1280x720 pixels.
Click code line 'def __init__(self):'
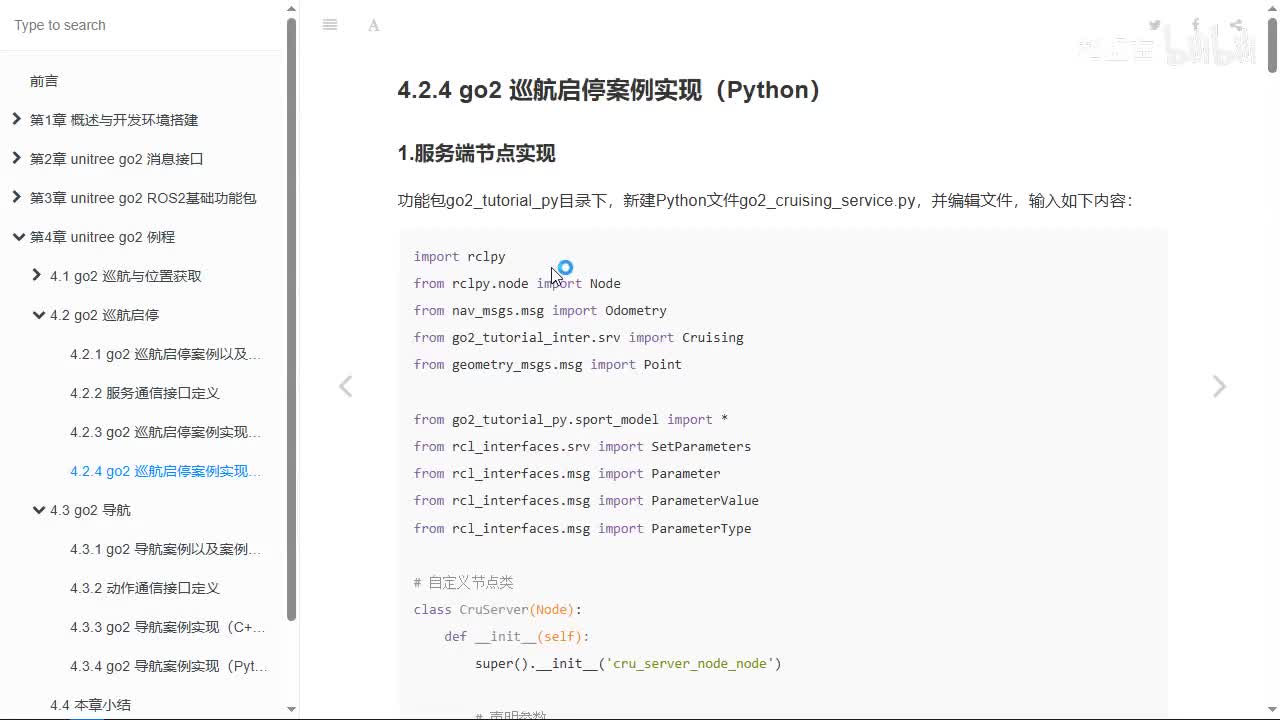517,636
